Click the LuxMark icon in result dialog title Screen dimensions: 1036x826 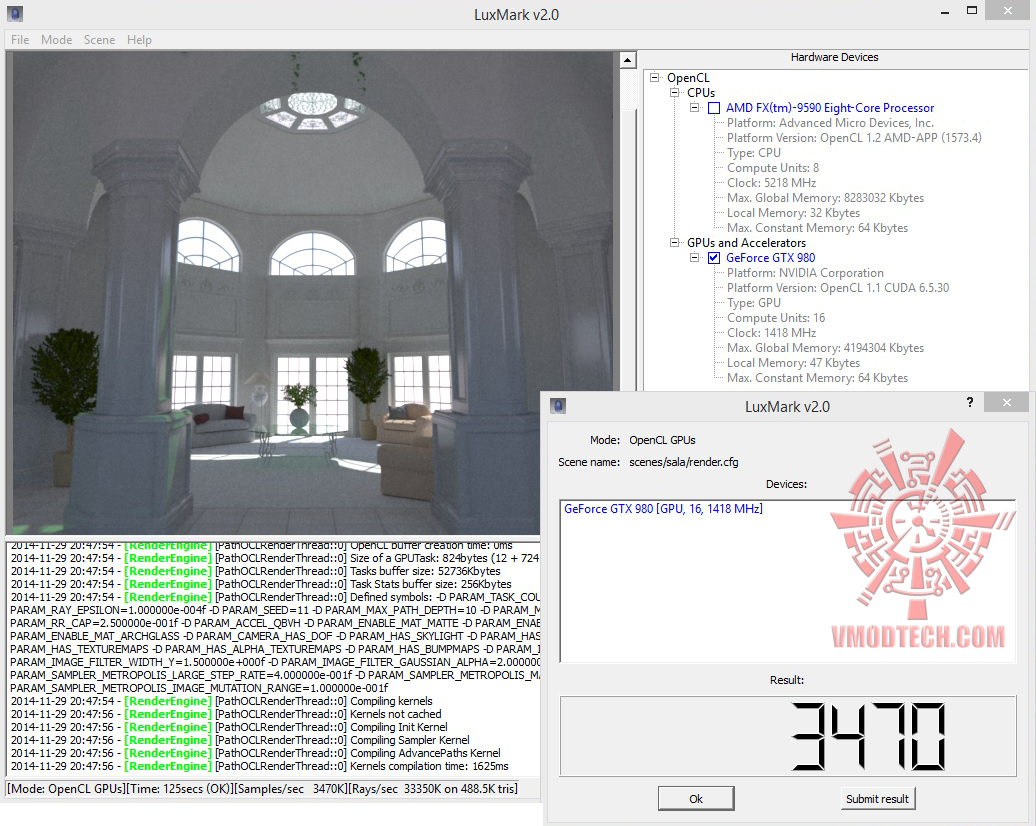(x=558, y=405)
